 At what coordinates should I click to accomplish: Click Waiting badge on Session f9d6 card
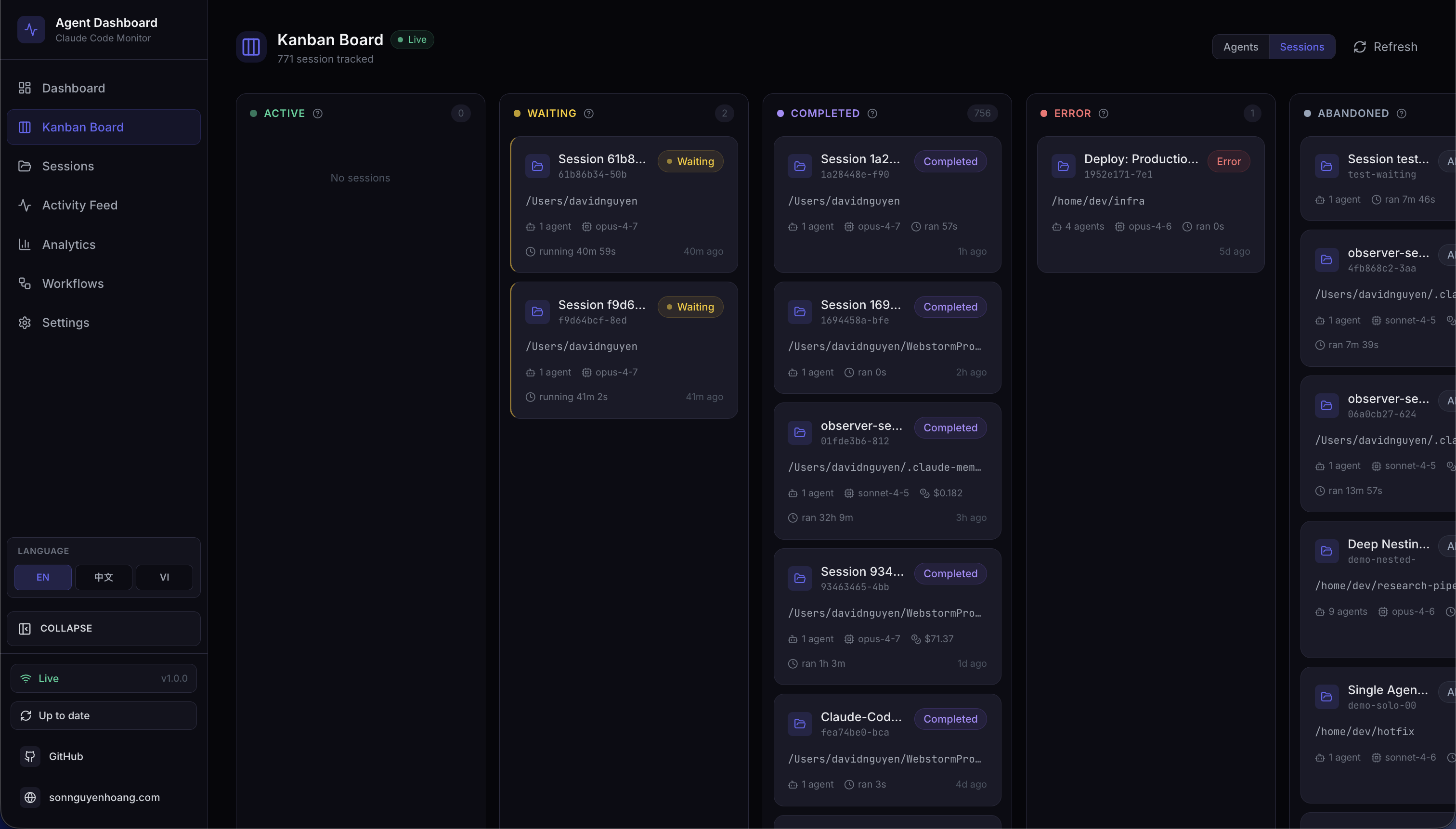coord(690,306)
